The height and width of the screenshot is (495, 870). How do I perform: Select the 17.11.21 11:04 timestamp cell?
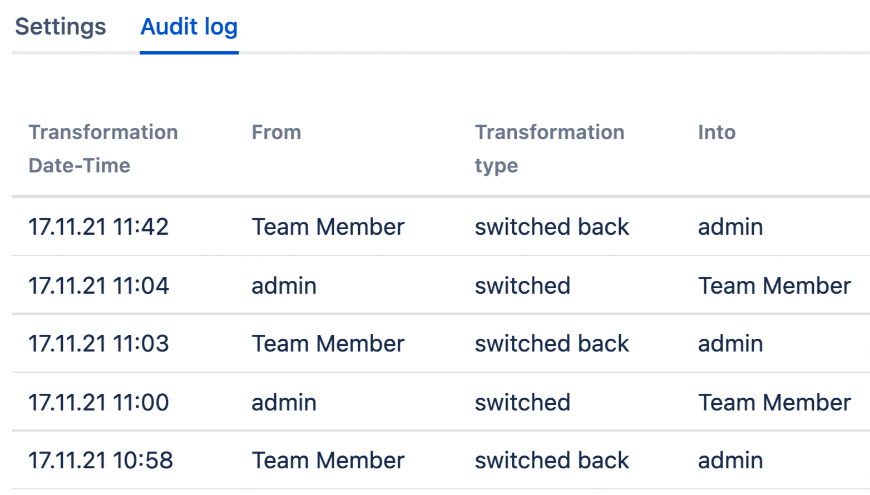point(98,286)
